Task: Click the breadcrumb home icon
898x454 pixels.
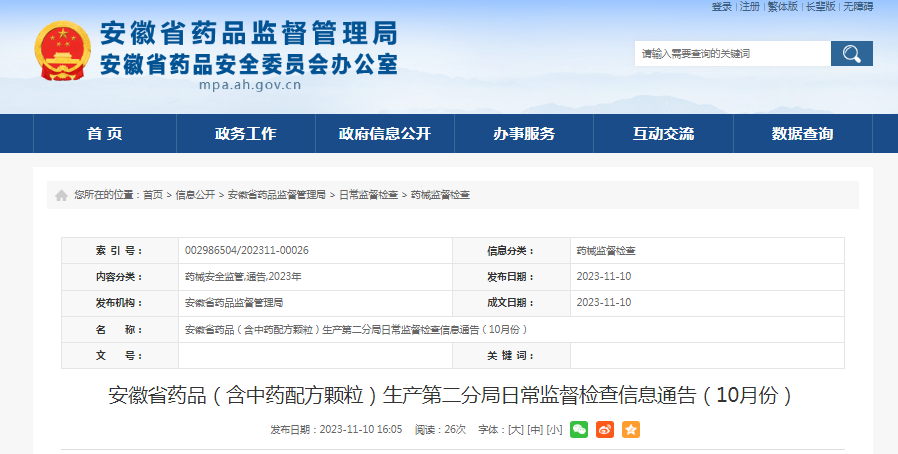Action: pyautogui.click(x=61, y=196)
